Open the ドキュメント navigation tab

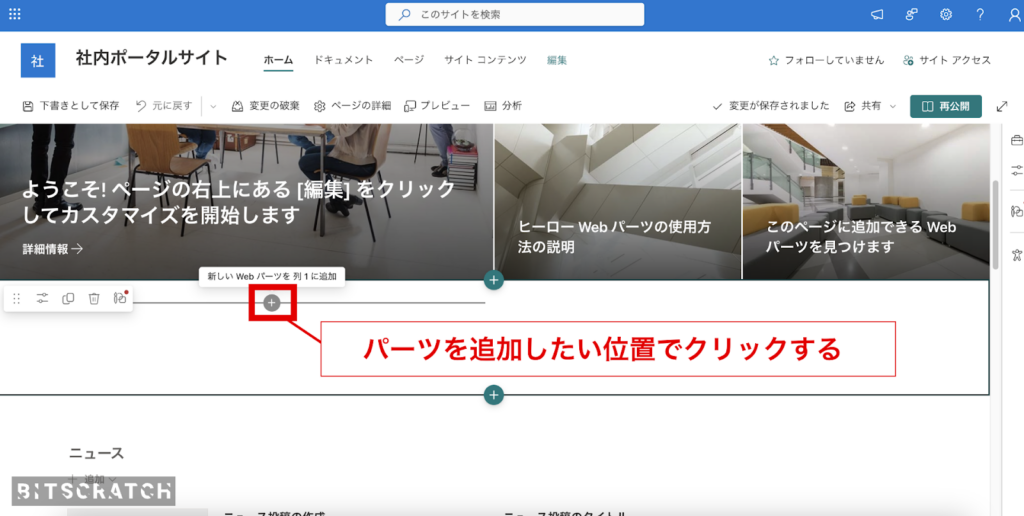point(343,60)
